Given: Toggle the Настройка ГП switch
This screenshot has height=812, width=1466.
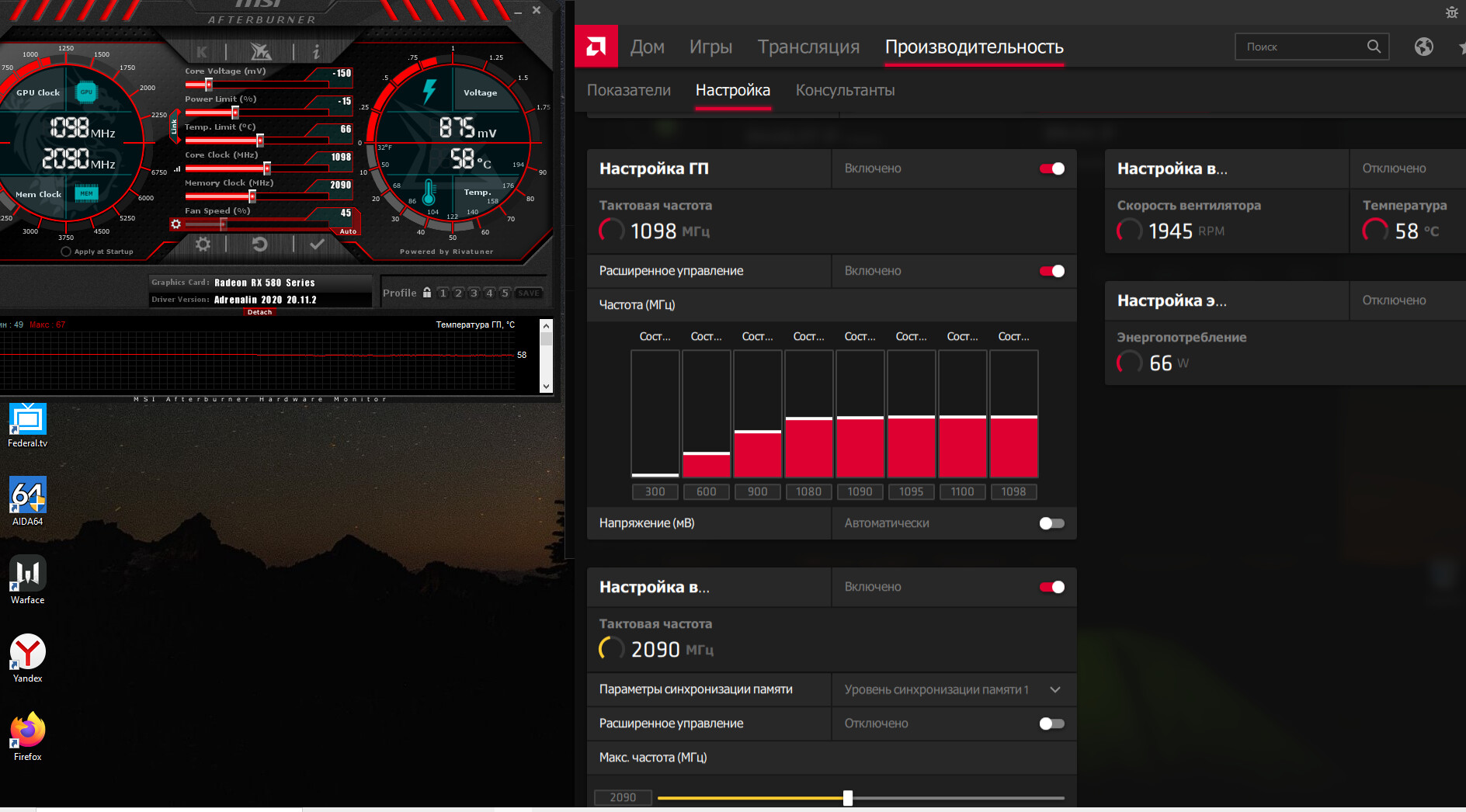Looking at the screenshot, I should click(x=1052, y=168).
